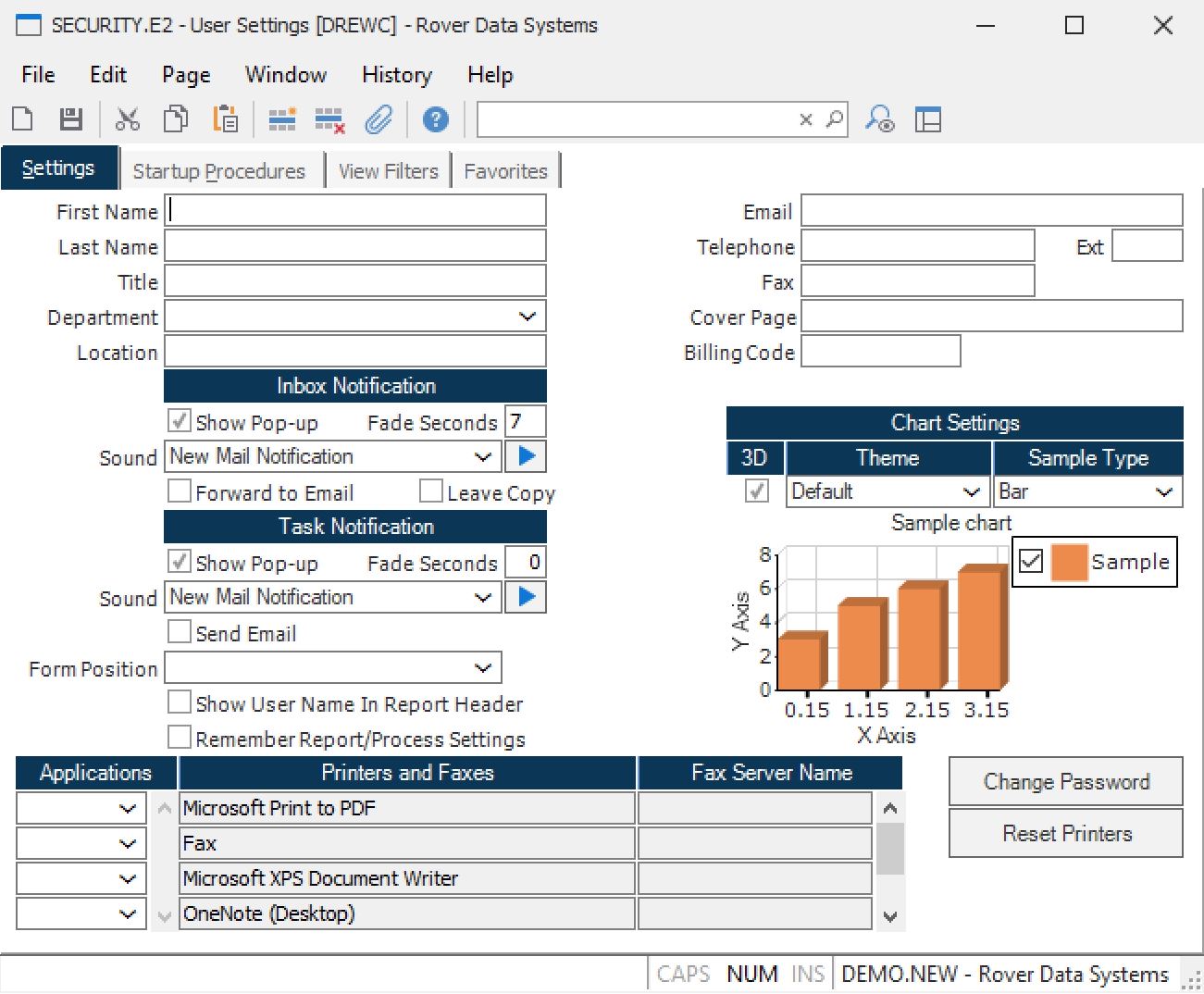Image resolution: width=1204 pixels, height=994 pixels.
Task: Open the chart Theme dropdown
Action: coord(971,491)
